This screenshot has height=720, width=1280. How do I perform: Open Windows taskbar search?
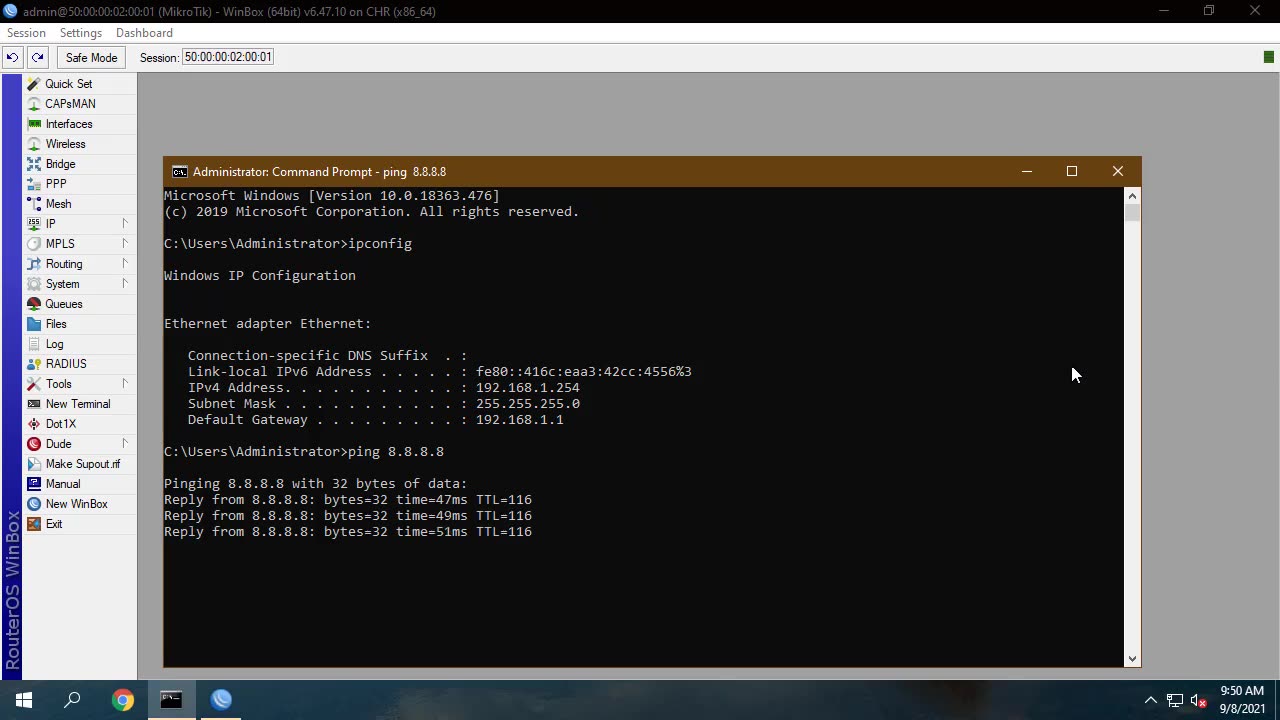72,700
